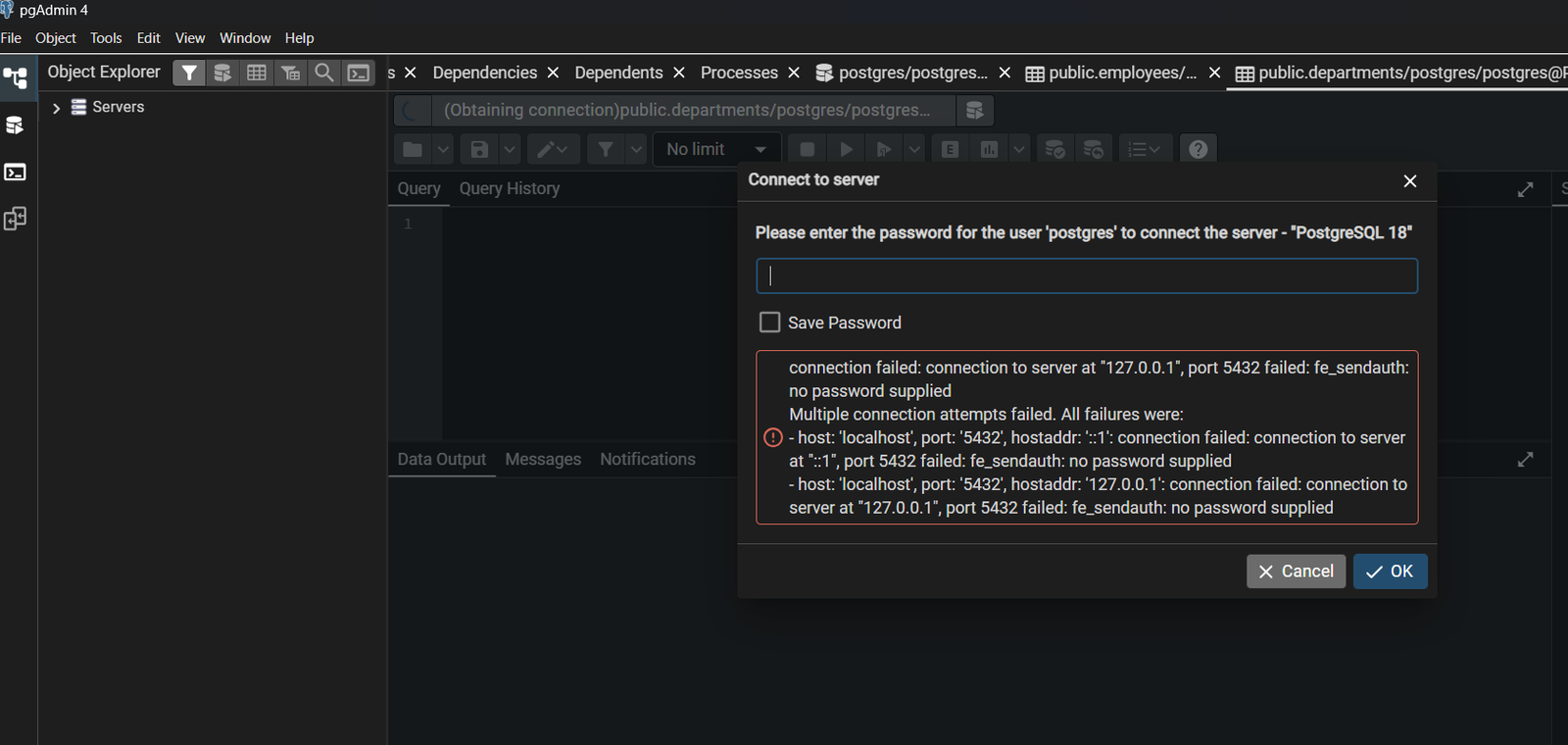Image resolution: width=1568 pixels, height=745 pixels.
Task: Switch to the Dependencies tab
Action: 484,73
